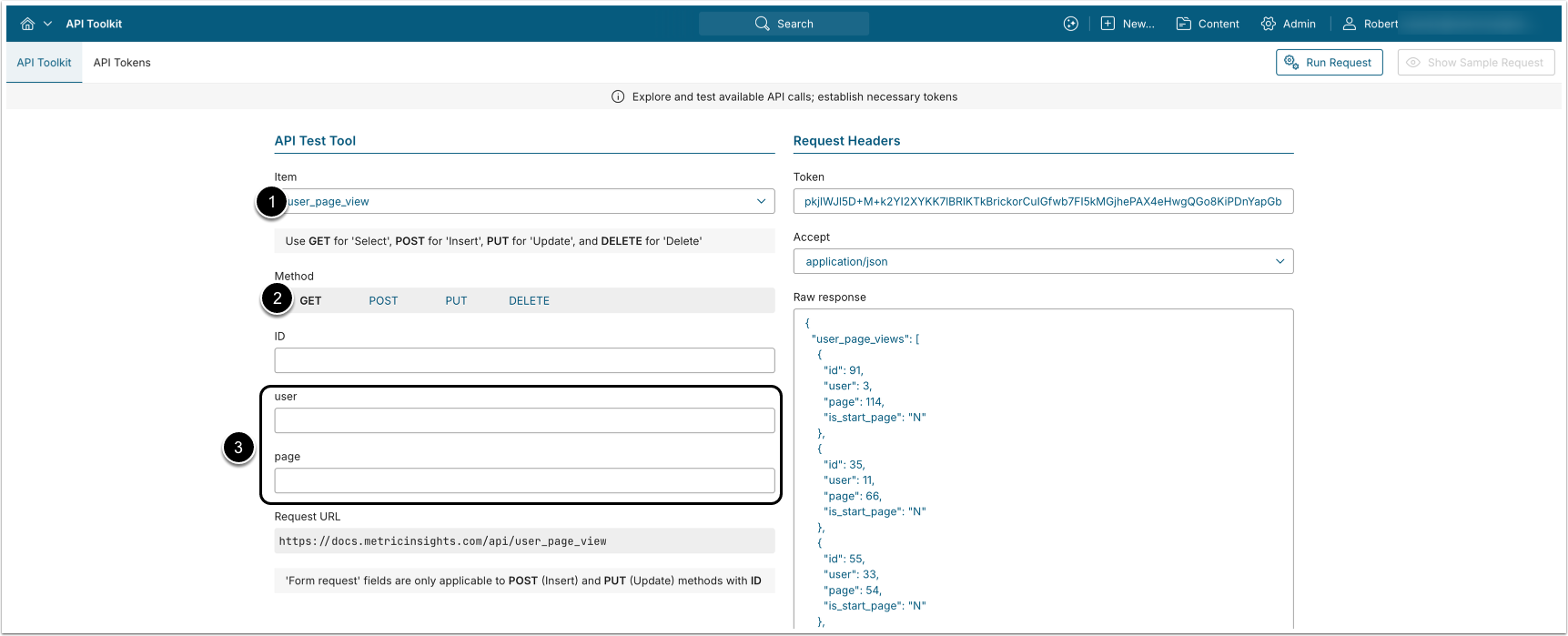
Task: Click the Token text field
Action: (x=1043, y=201)
